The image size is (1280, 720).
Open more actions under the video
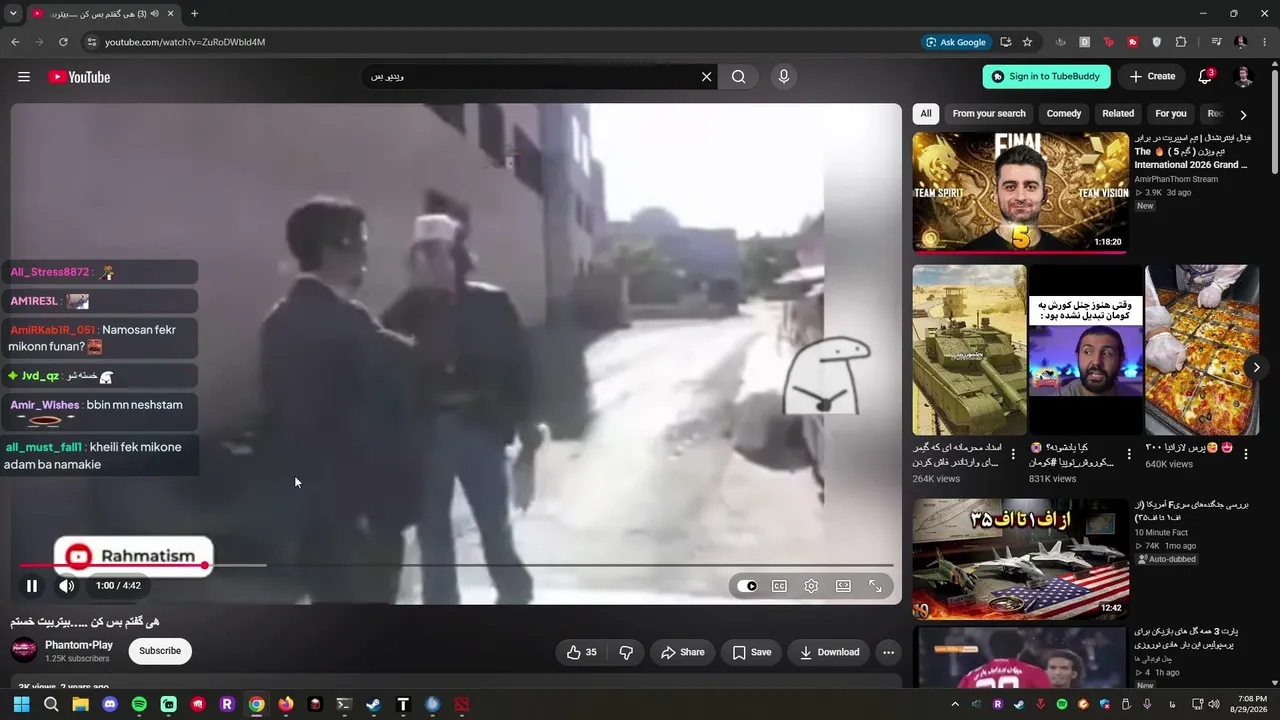[888, 652]
